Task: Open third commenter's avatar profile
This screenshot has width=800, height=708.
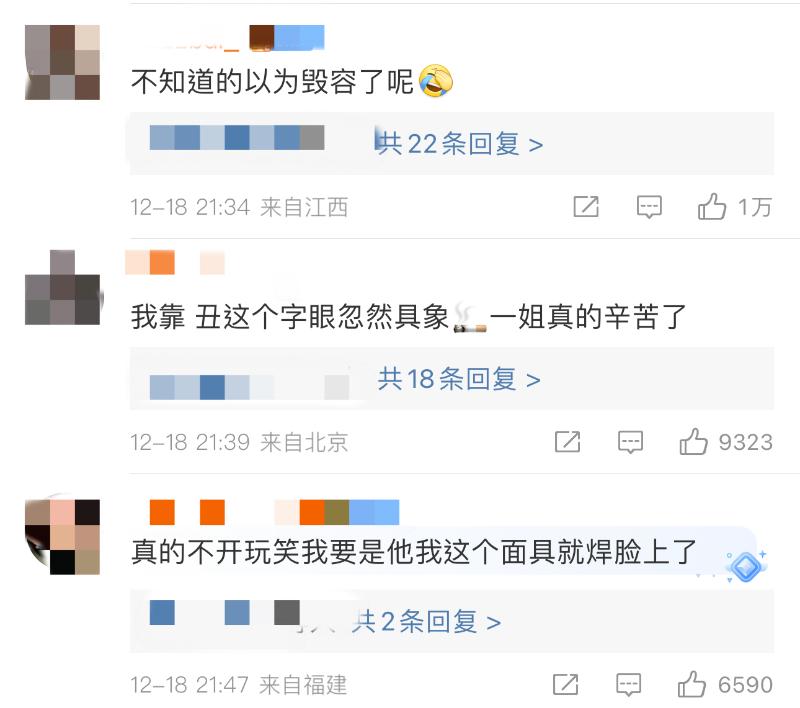Action: point(62,537)
